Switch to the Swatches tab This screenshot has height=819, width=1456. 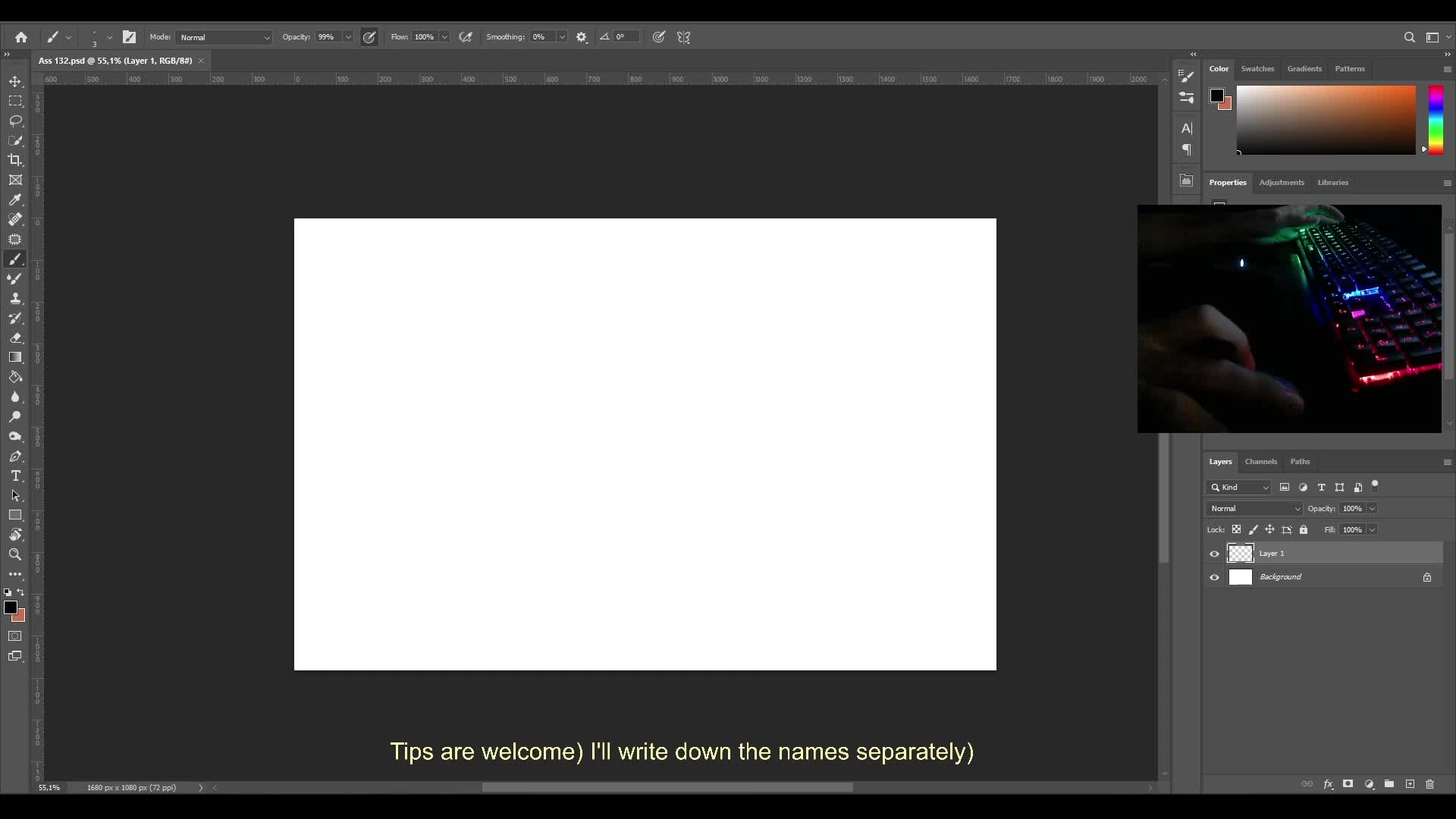click(x=1257, y=69)
